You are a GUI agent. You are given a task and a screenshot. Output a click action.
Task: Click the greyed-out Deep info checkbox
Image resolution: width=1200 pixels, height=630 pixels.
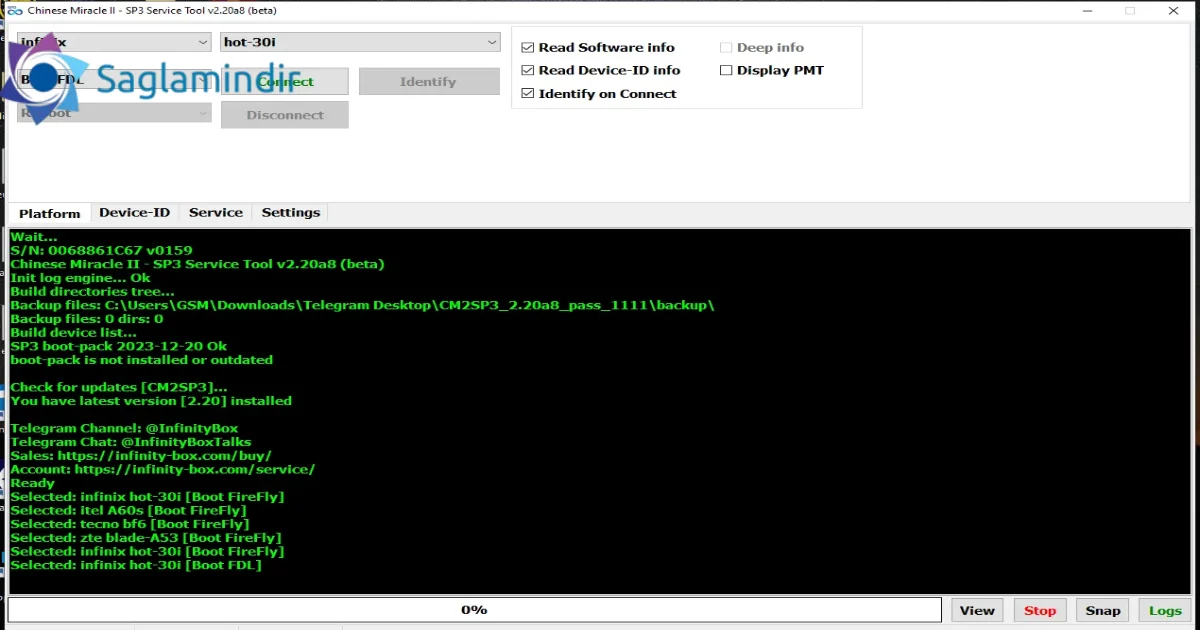pyautogui.click(x=726, y=47)
